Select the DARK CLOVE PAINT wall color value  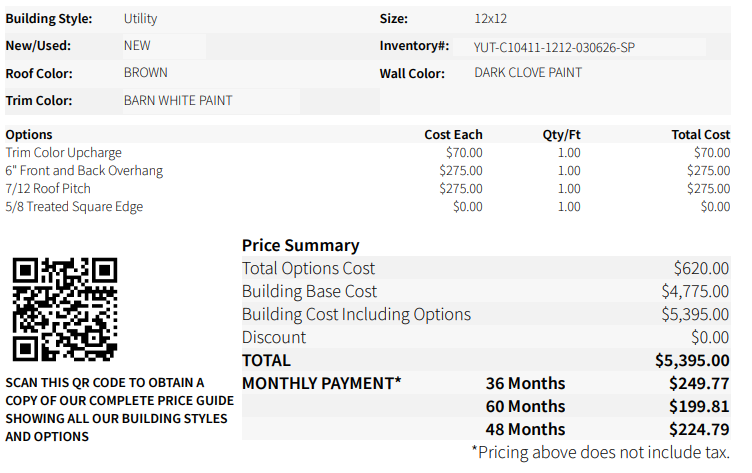tap(528, 72)
